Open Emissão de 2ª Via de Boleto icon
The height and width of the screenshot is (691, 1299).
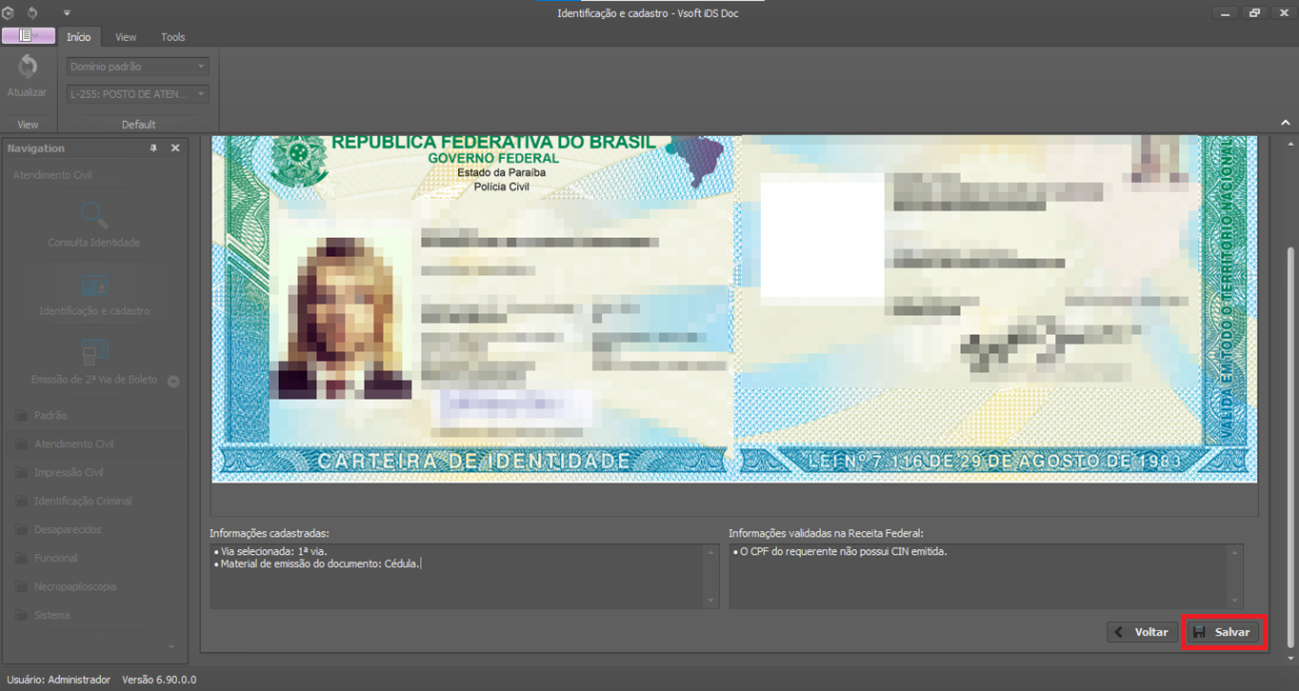pyautogui.click(x=94, y=352)
